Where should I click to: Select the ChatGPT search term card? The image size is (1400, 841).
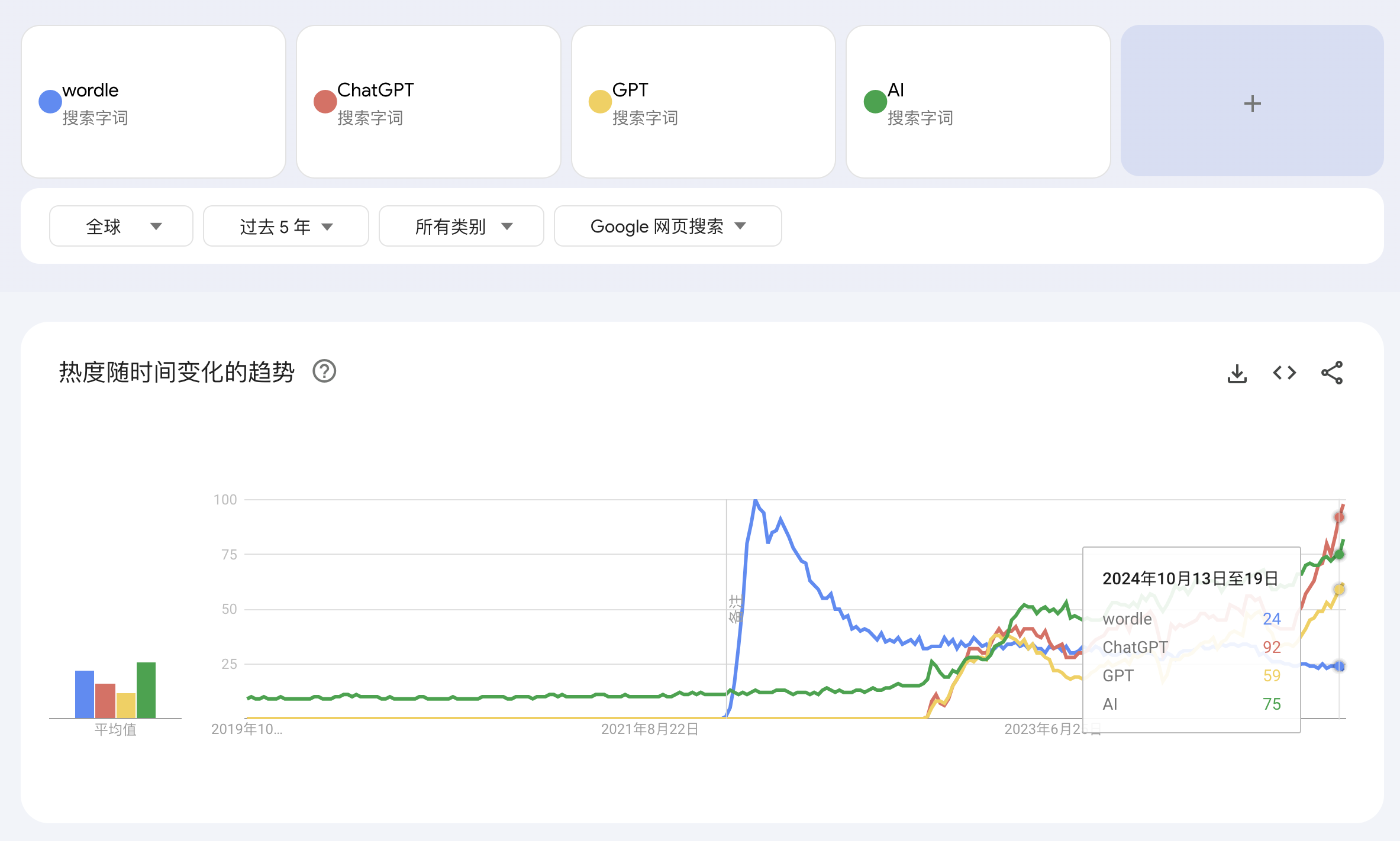coord(428,101)
